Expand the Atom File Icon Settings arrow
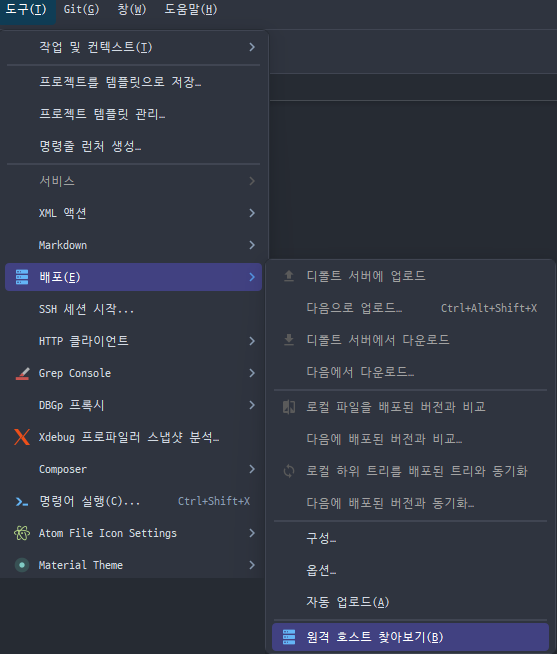Image resolution: width=557 pixels, height=654 pixels. click(252, 533)
